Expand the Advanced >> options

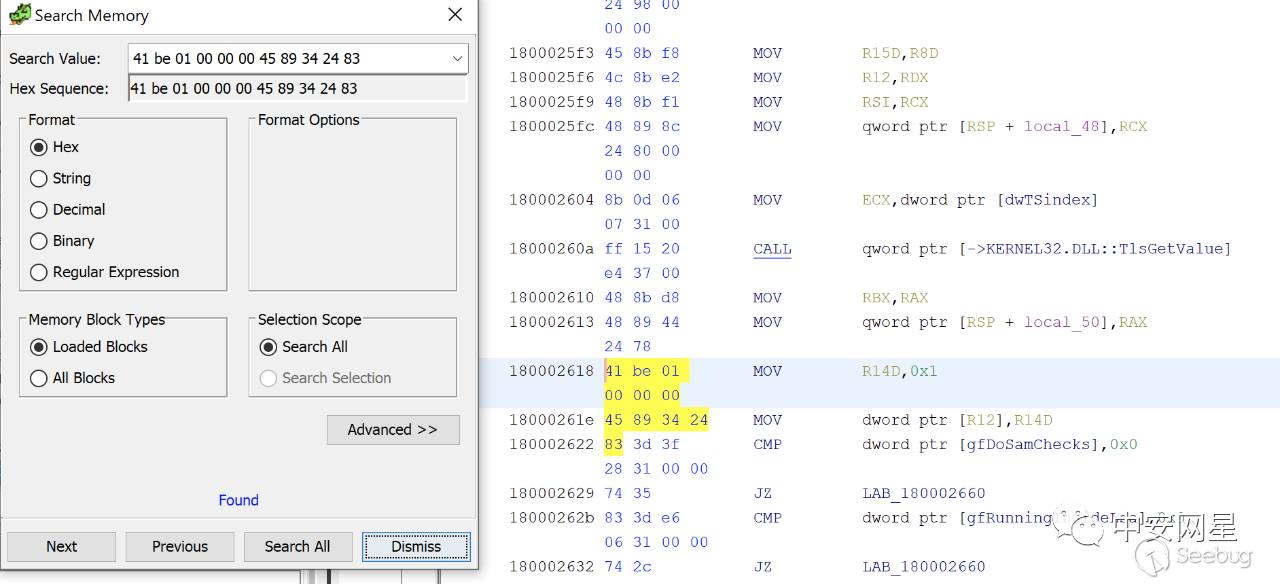pos(393,430)
